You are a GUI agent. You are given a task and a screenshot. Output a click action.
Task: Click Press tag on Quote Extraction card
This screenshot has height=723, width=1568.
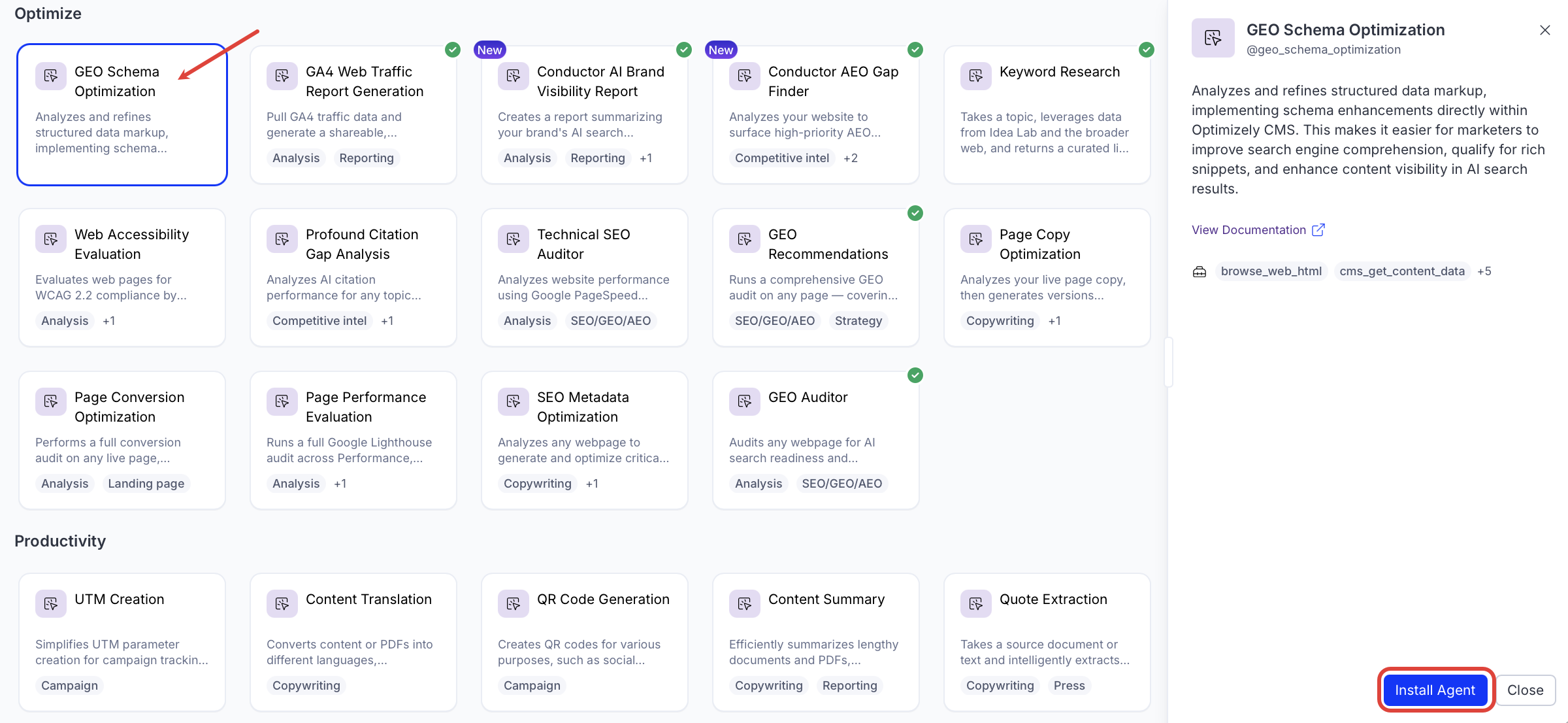coord(1069,686)
